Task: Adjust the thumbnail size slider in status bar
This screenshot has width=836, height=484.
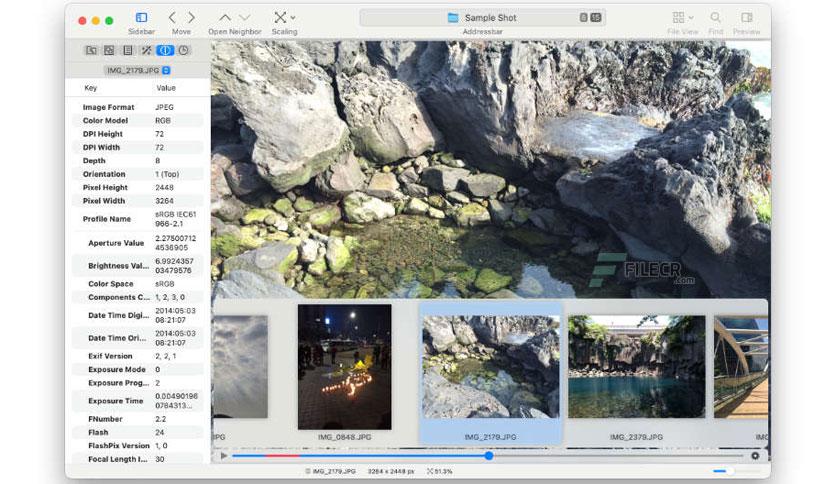Action: pyautogui.click(x=736, y=471)
